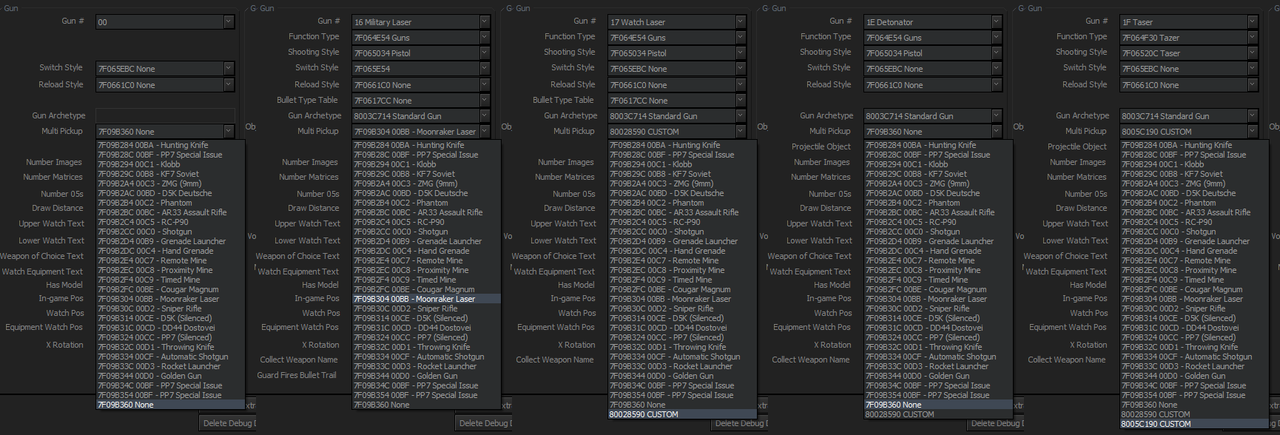Open the Gun # dropdown showing 1F Taser
The image size is (1280, 435).
(1189, 21)
